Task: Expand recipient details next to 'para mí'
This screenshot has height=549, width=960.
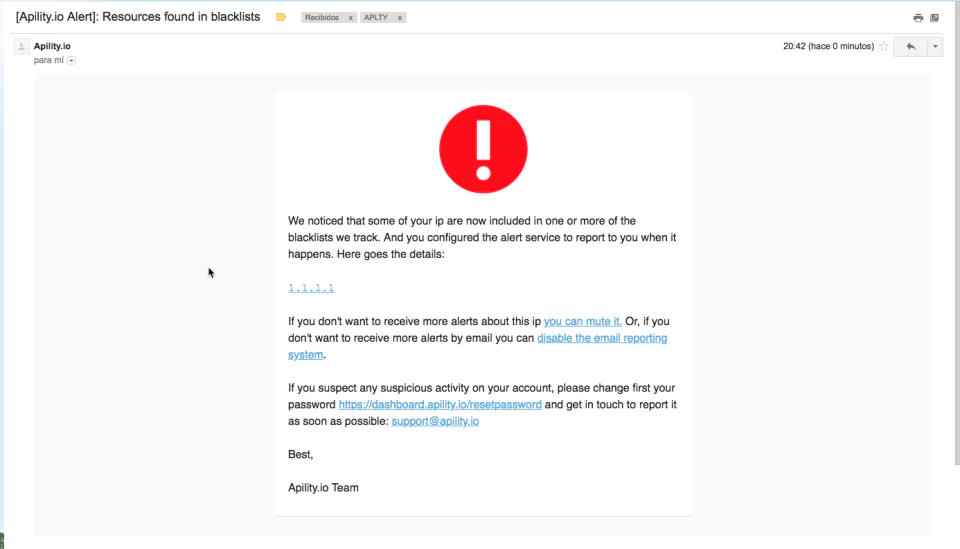Action: [72, 61]
